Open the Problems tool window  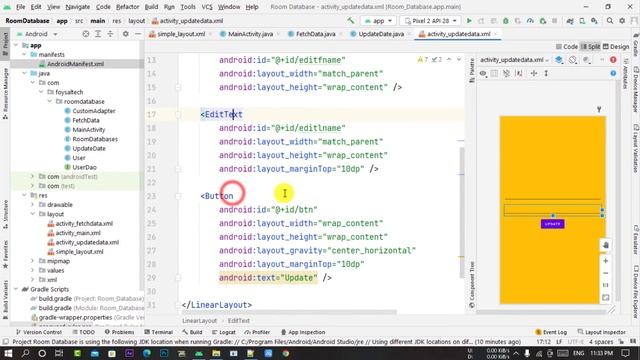(119, 332)
